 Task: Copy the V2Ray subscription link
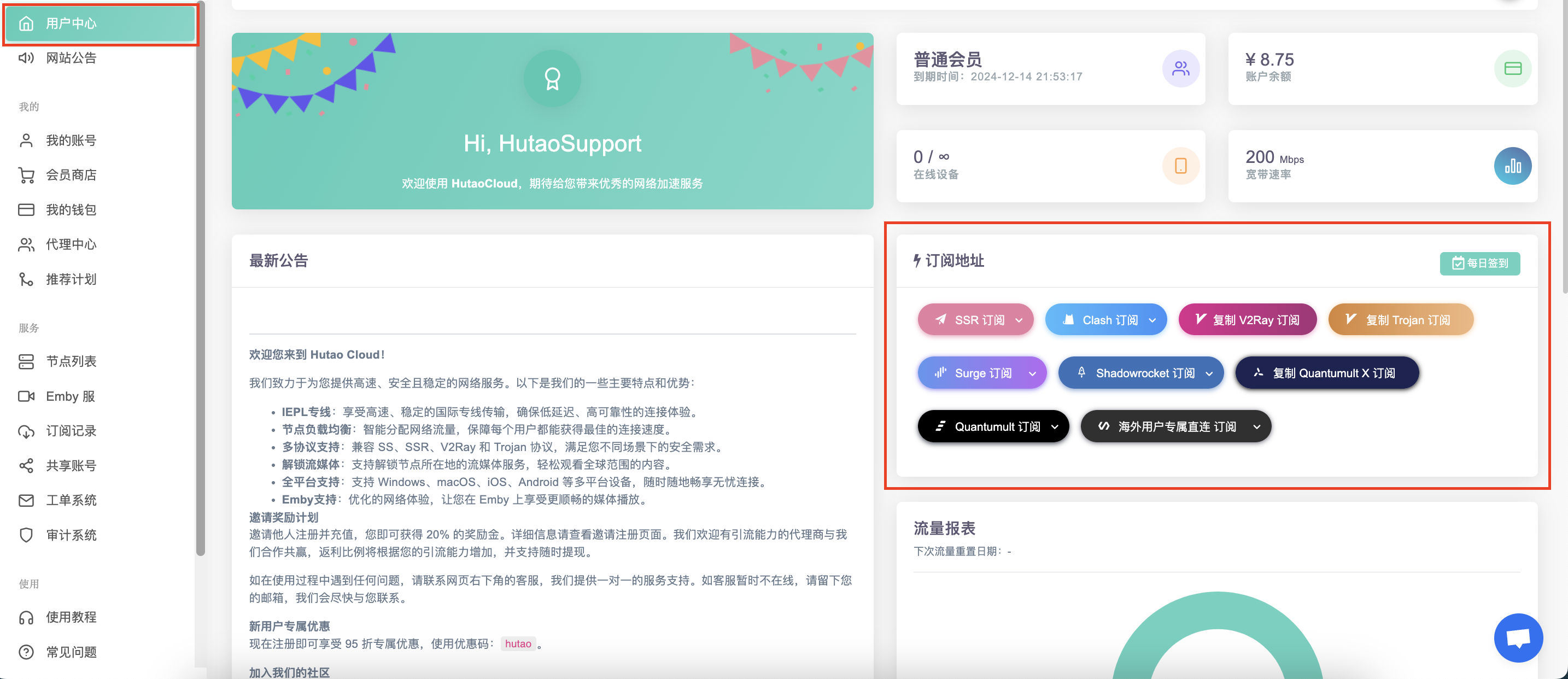(1247, 320)
